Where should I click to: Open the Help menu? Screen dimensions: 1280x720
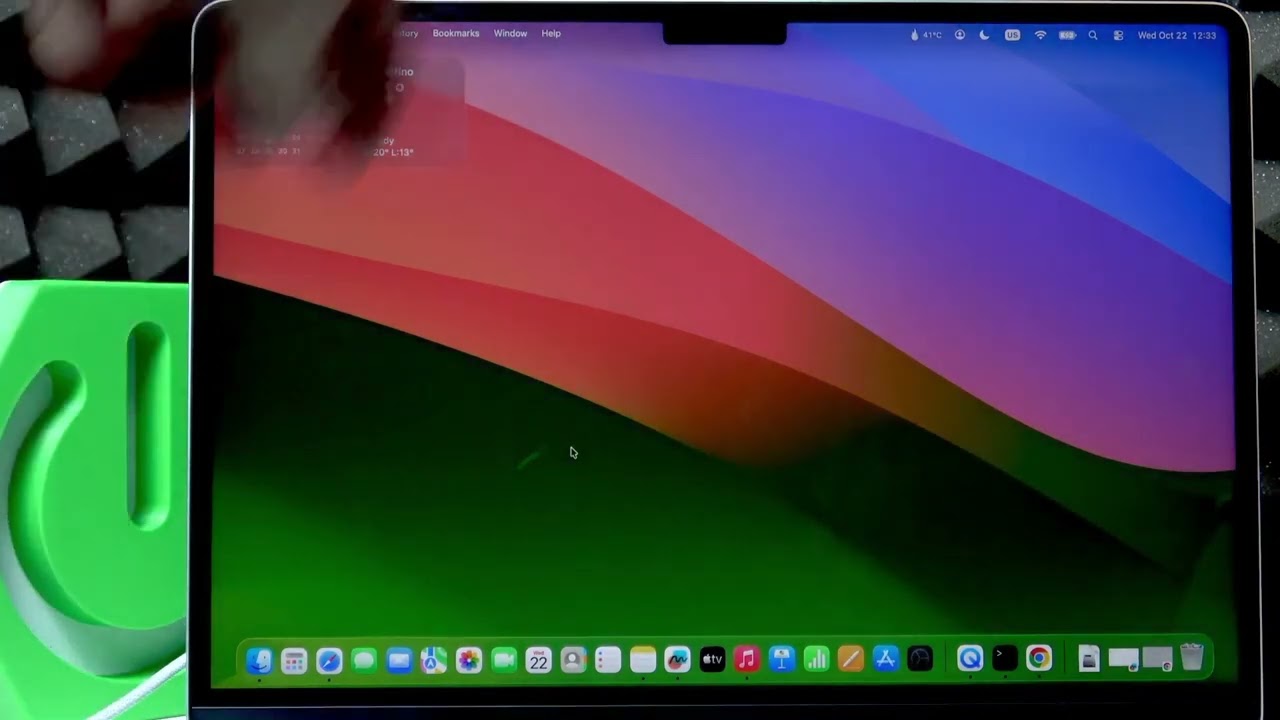pos(551,33)
